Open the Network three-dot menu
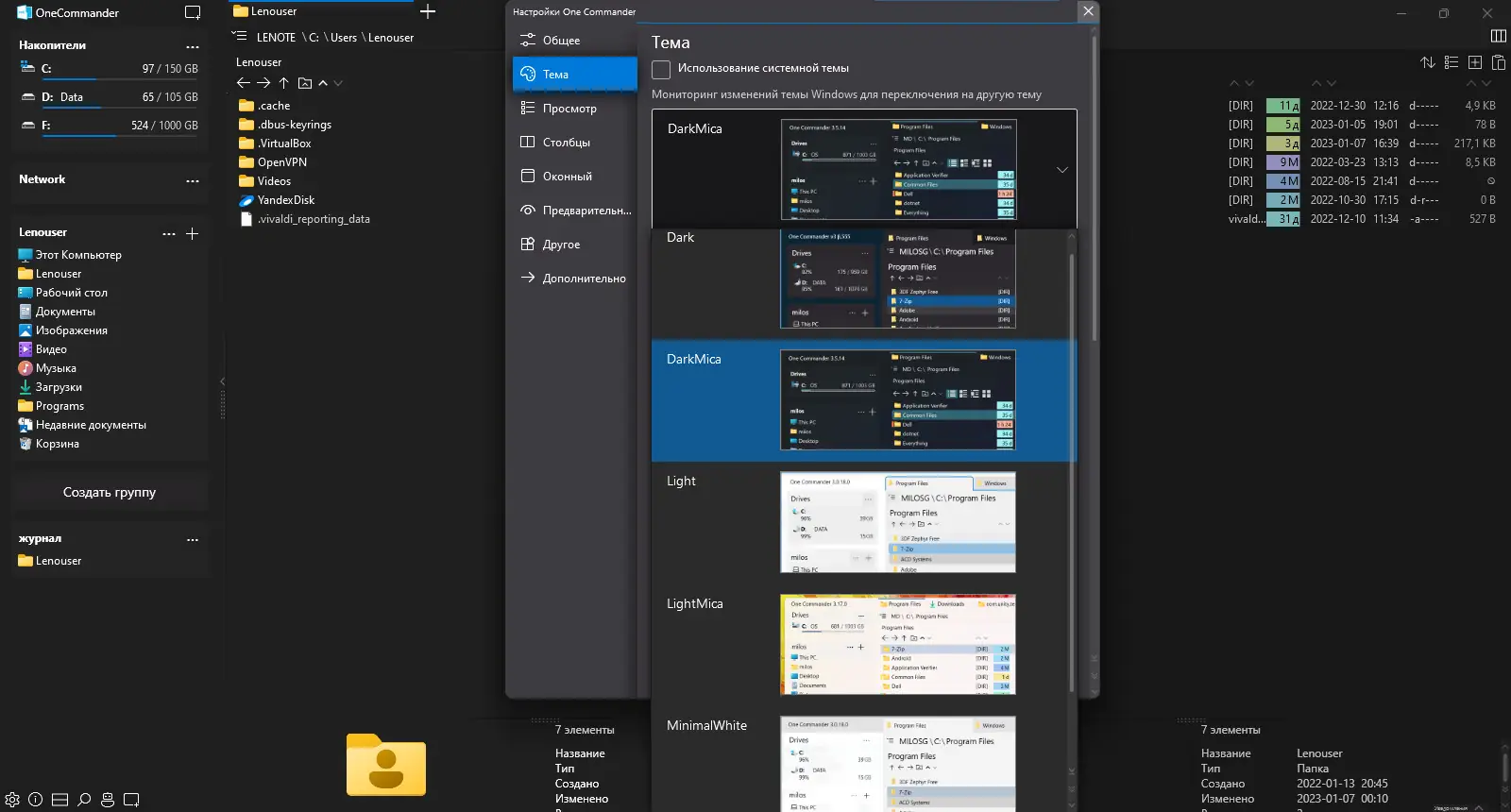Image resolution: width=1511 pixels, height=812 pixels. tap(193, 180)
